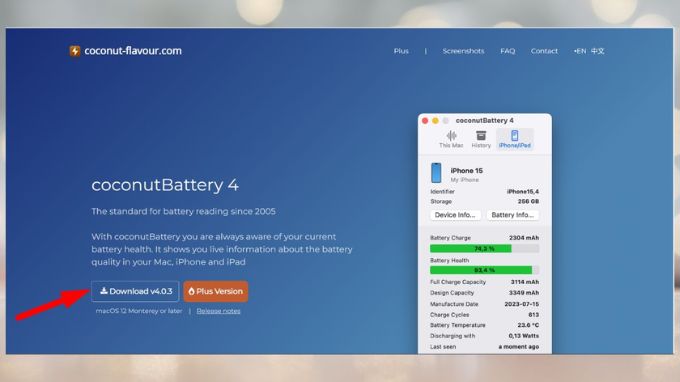Open the Contact navigation link
Viewport: 680px width, 382px height.
click(x=544, y=51)
